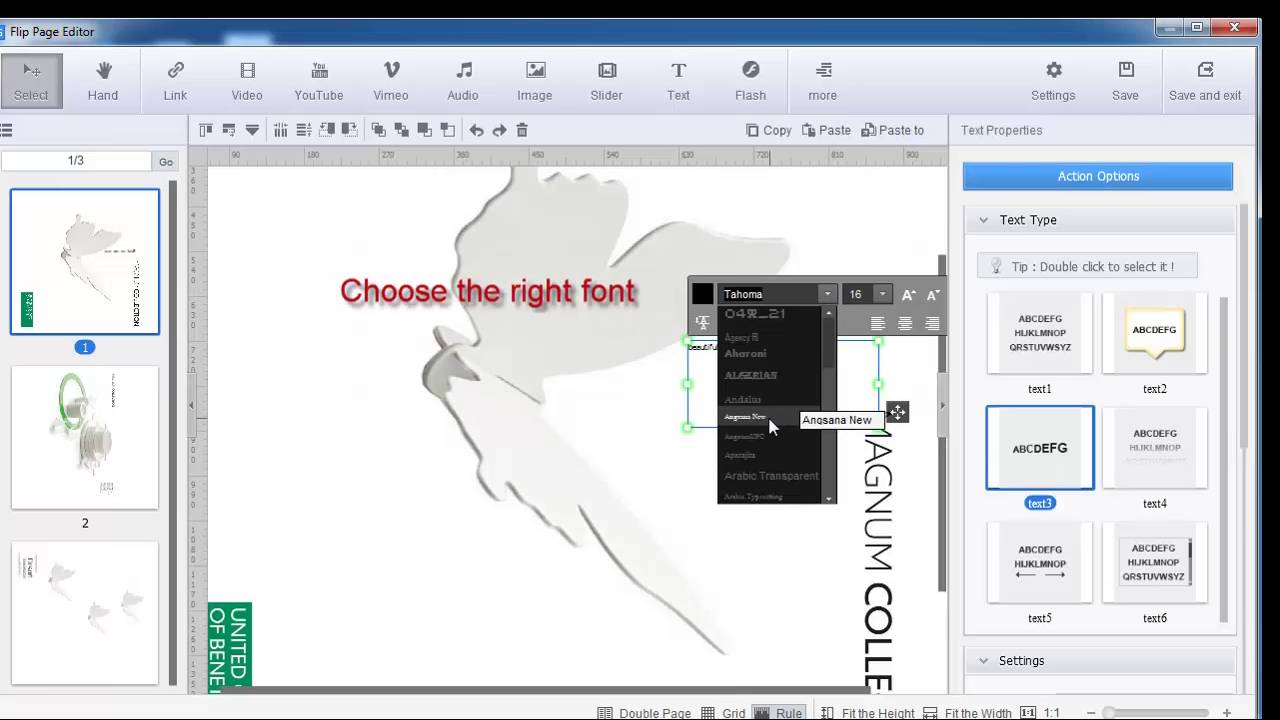The width and height of the screenshot is (1280, 720).
Task: Increase font size with larger A icon
Action: tap(908, 294)
